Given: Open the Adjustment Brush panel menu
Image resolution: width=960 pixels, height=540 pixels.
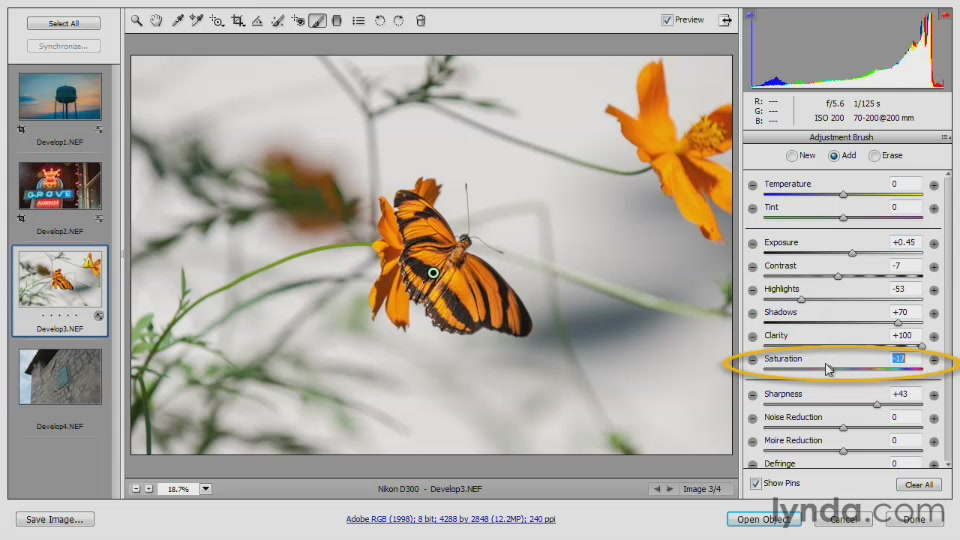Looking at the screenshot, I should [944, 137].
